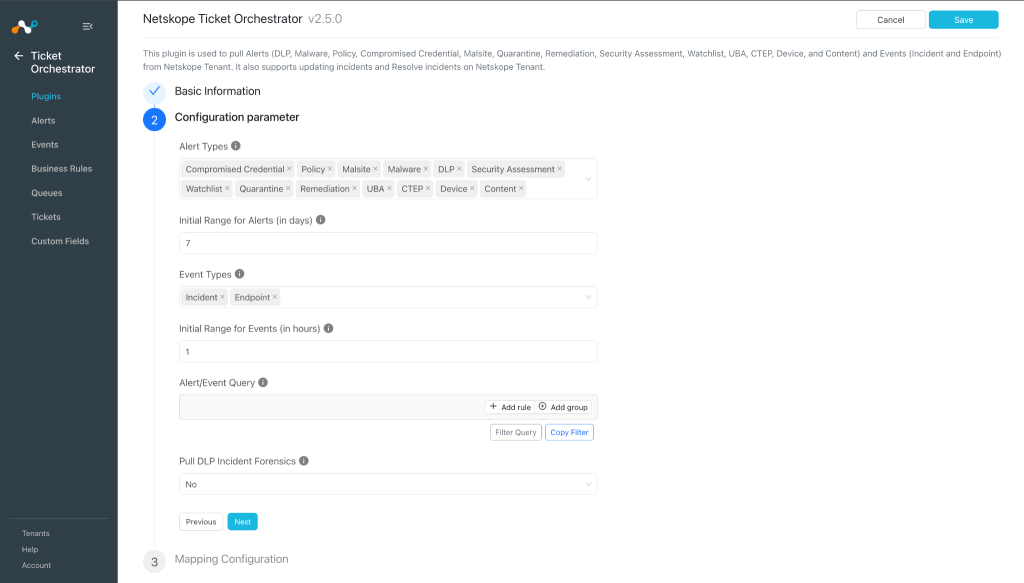Click the Previous button
This screenshot has width=1024, height=583.
pos(200,522)
